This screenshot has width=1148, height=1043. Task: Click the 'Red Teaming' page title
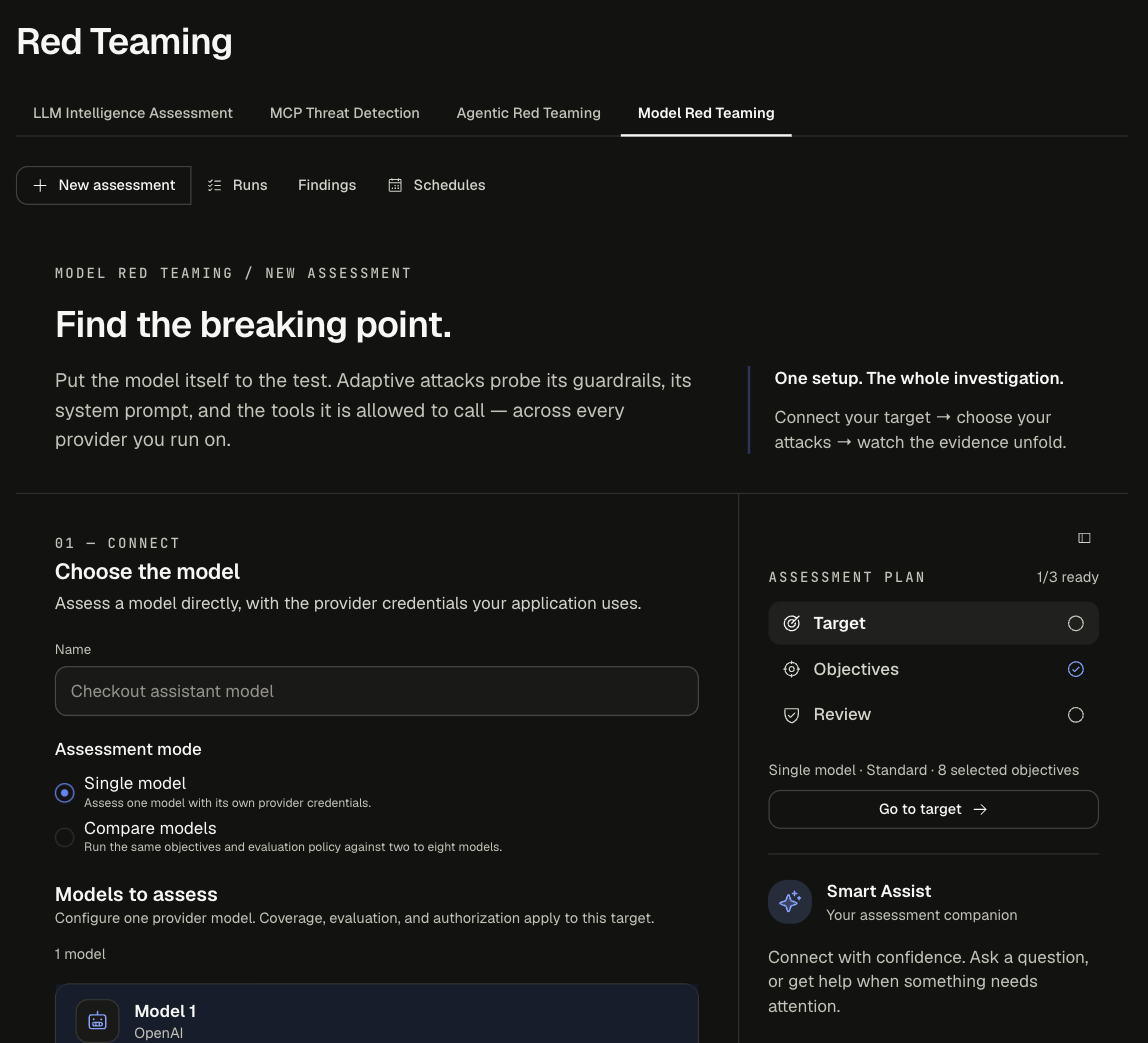pos(124,42)
